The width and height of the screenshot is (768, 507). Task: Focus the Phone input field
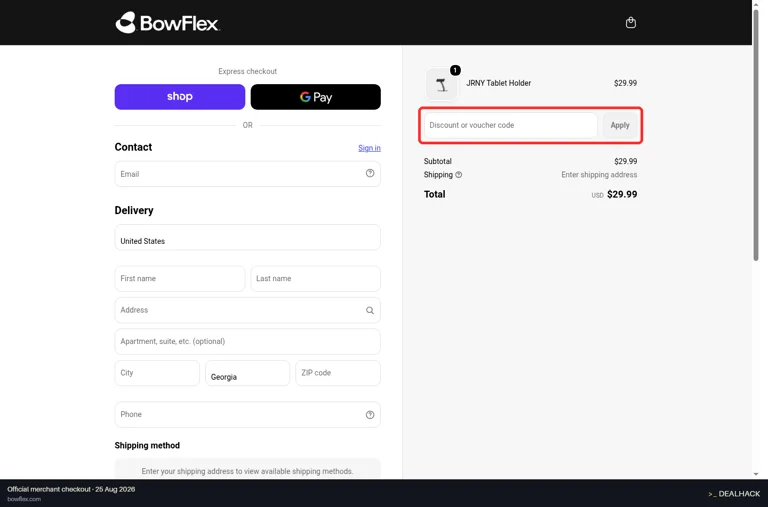coord(247,414)
